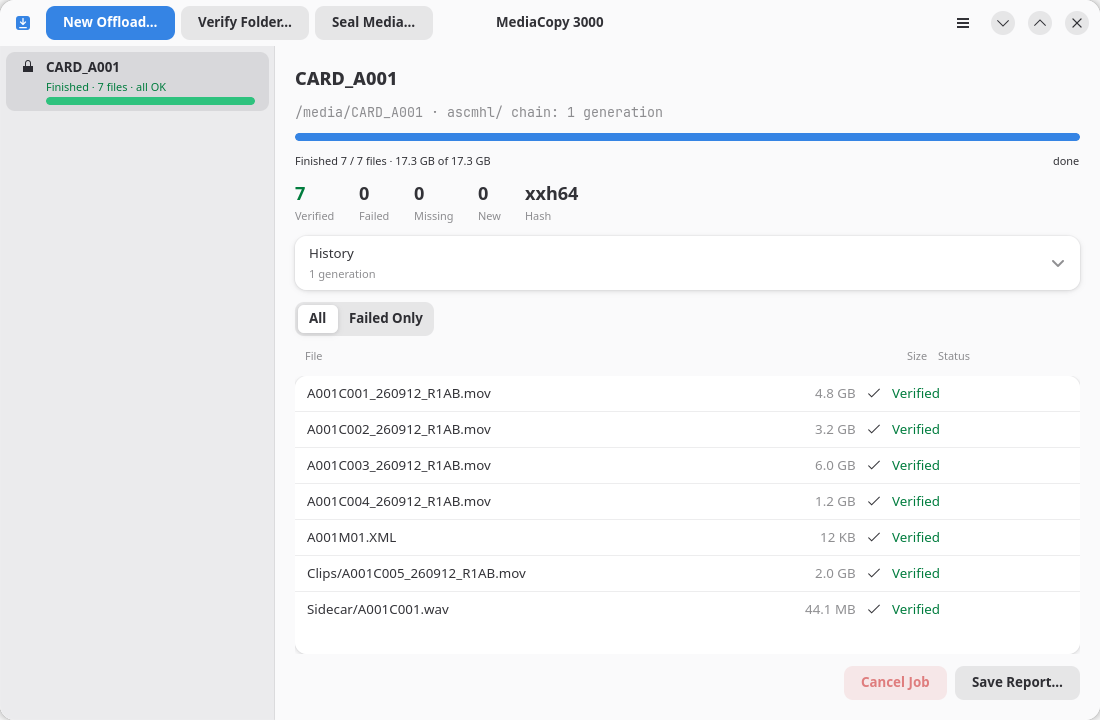Click the /media/CARD_A001 path text
Image resolution: width=1100 pixels, height=720 pixels.
click(359, 112)
